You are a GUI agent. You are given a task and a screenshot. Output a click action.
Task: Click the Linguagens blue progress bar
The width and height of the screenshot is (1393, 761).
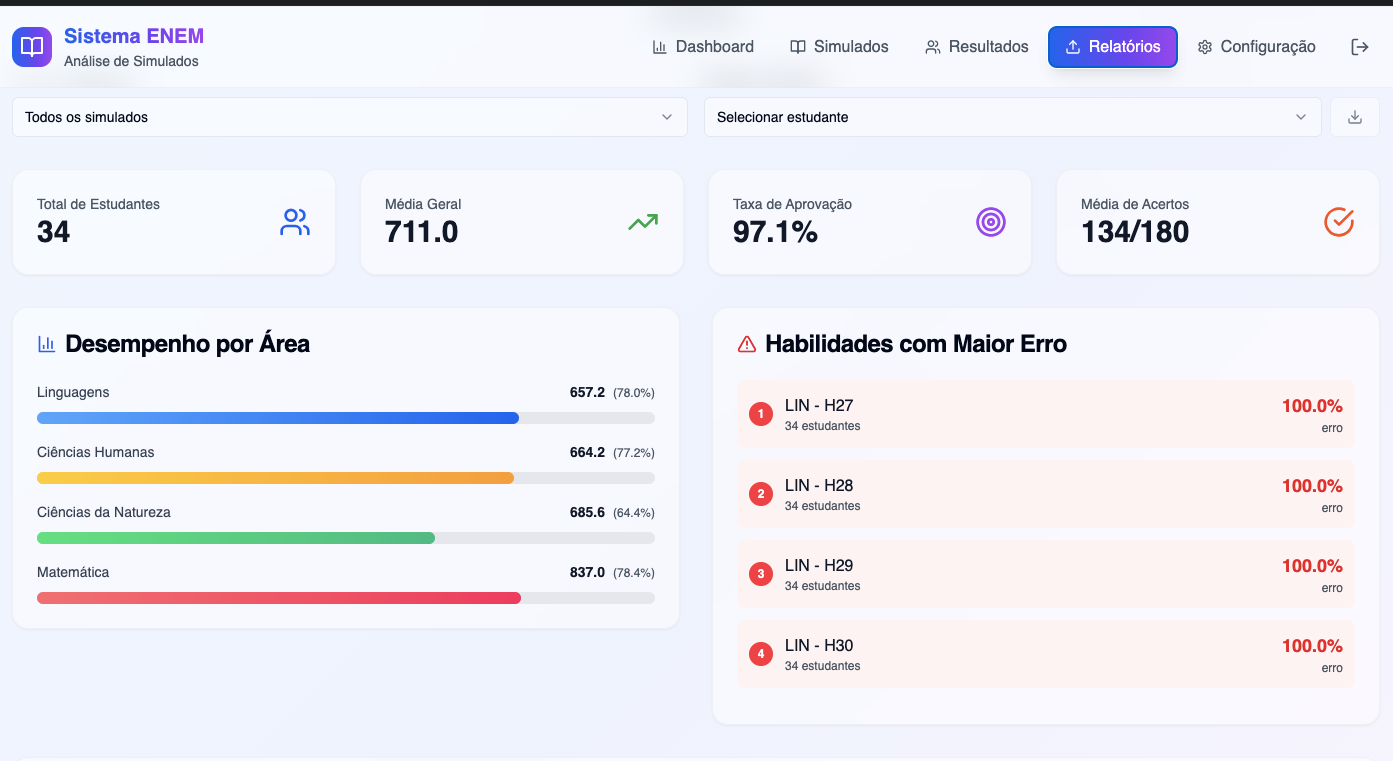click(x=278, y=418)
